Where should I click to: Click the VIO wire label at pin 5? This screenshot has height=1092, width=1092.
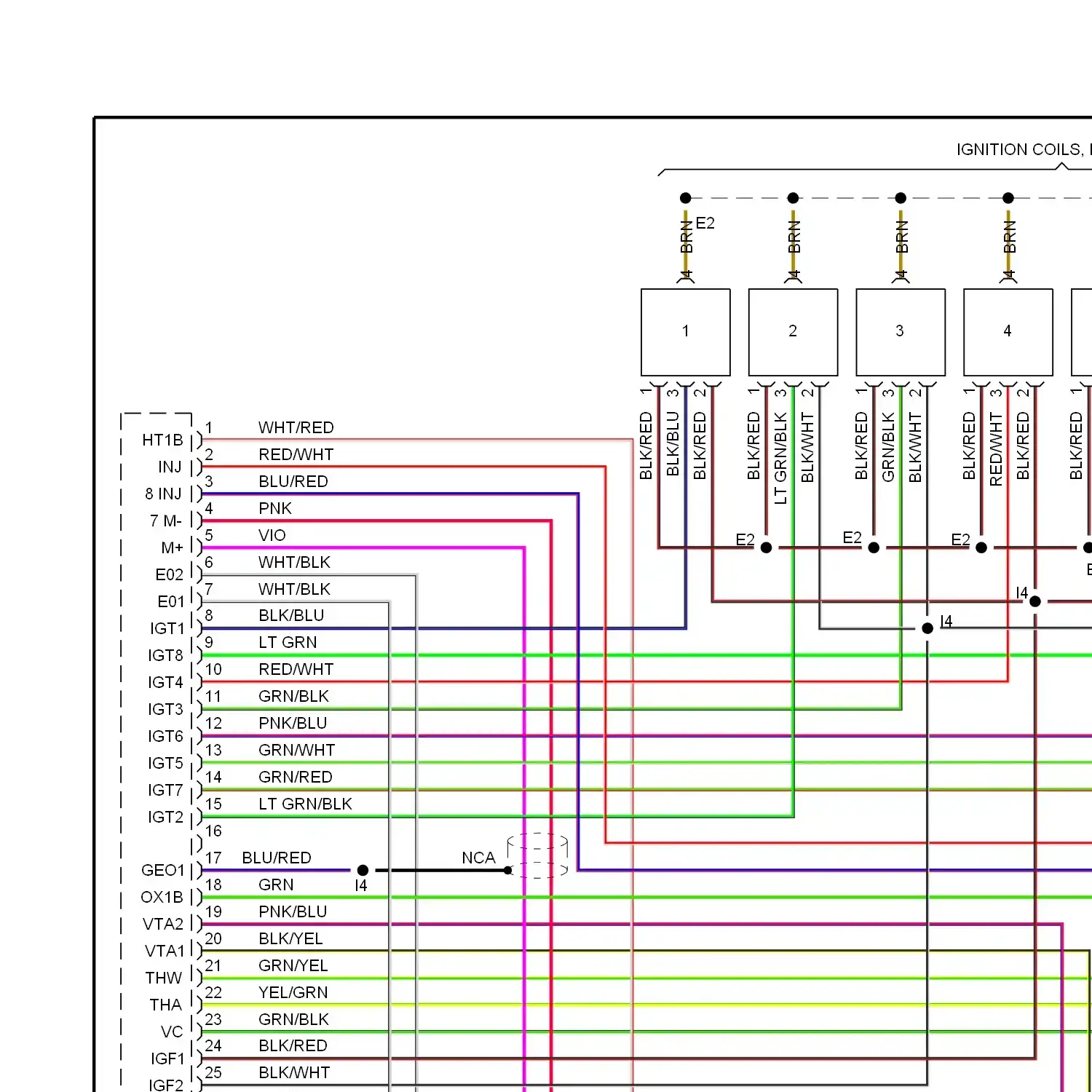(x=272, y=536)
